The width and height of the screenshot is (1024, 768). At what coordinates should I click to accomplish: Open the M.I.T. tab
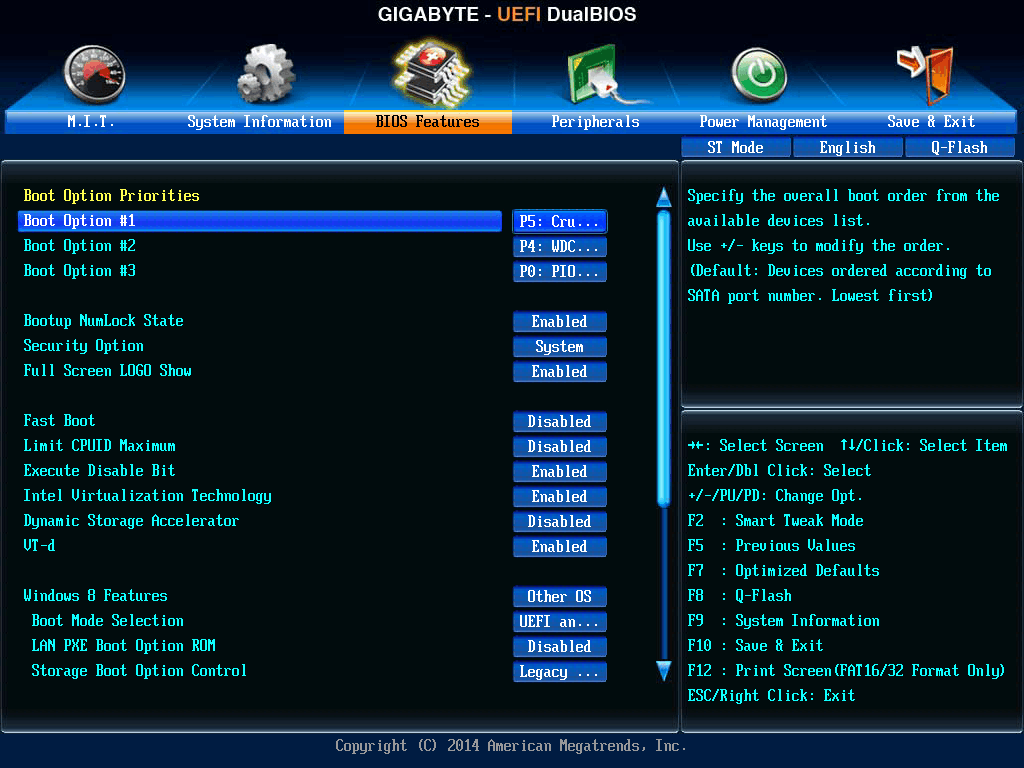point(91,121)
